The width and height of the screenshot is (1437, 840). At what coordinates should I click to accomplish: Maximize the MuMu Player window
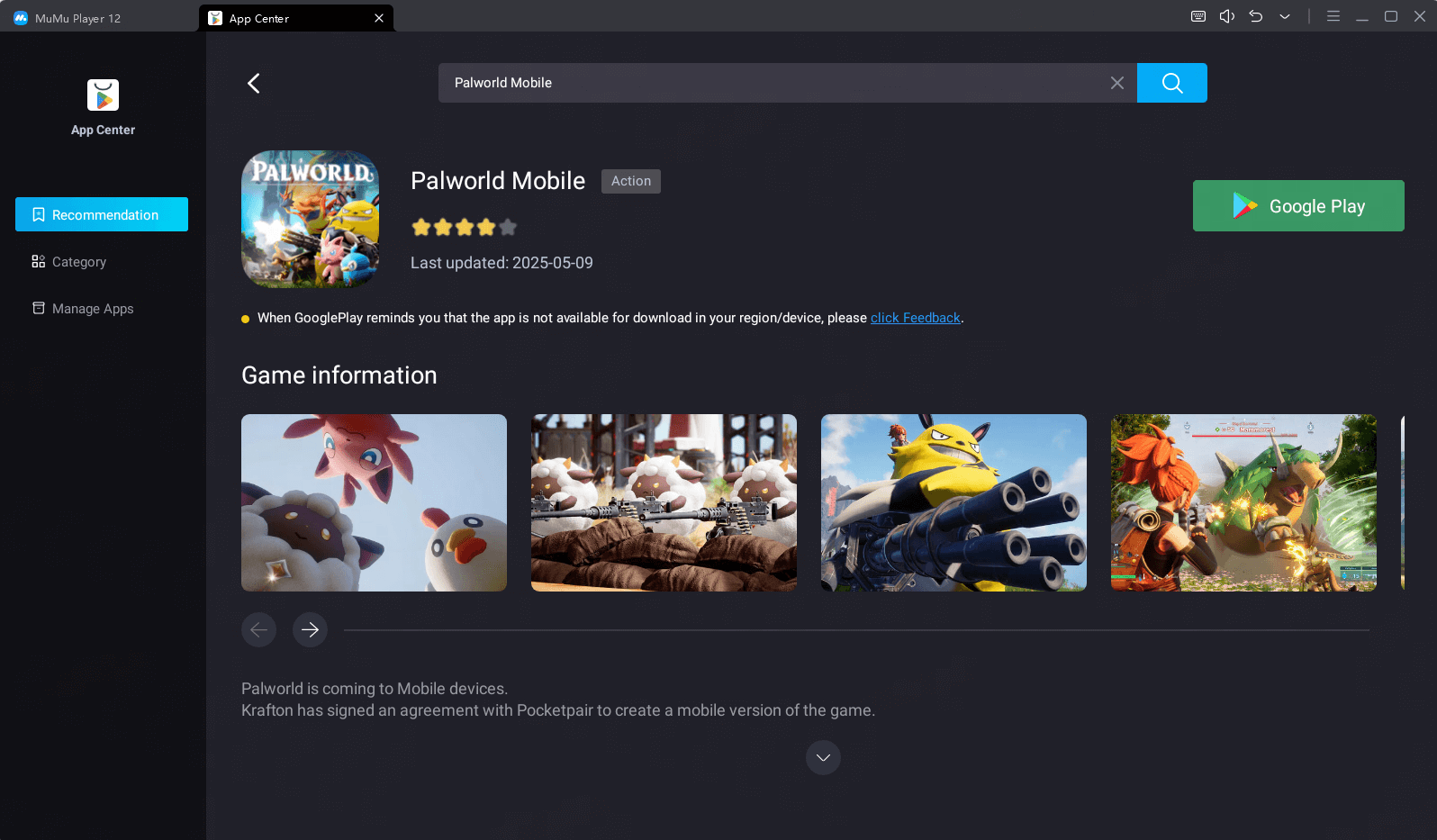pyautogui.click(x=1391, y=16)
